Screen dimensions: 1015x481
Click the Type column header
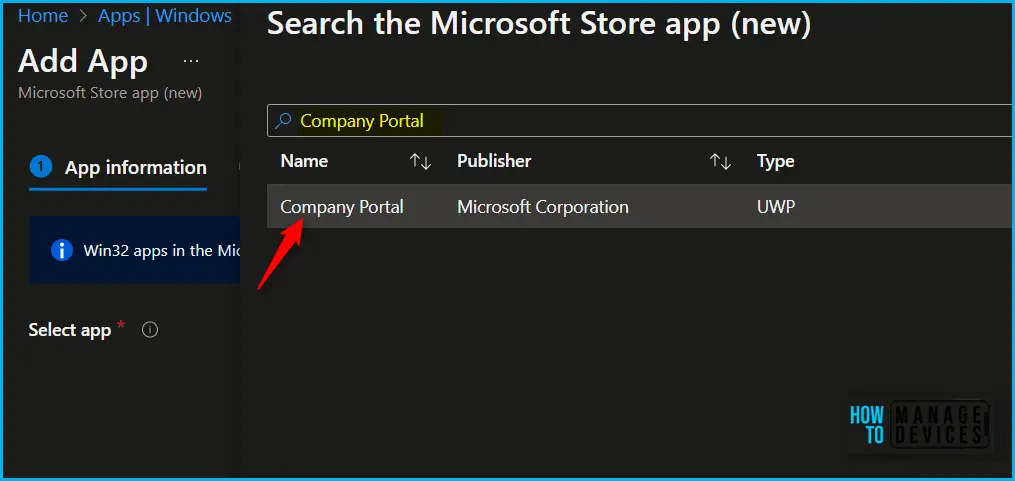[775, 162]
